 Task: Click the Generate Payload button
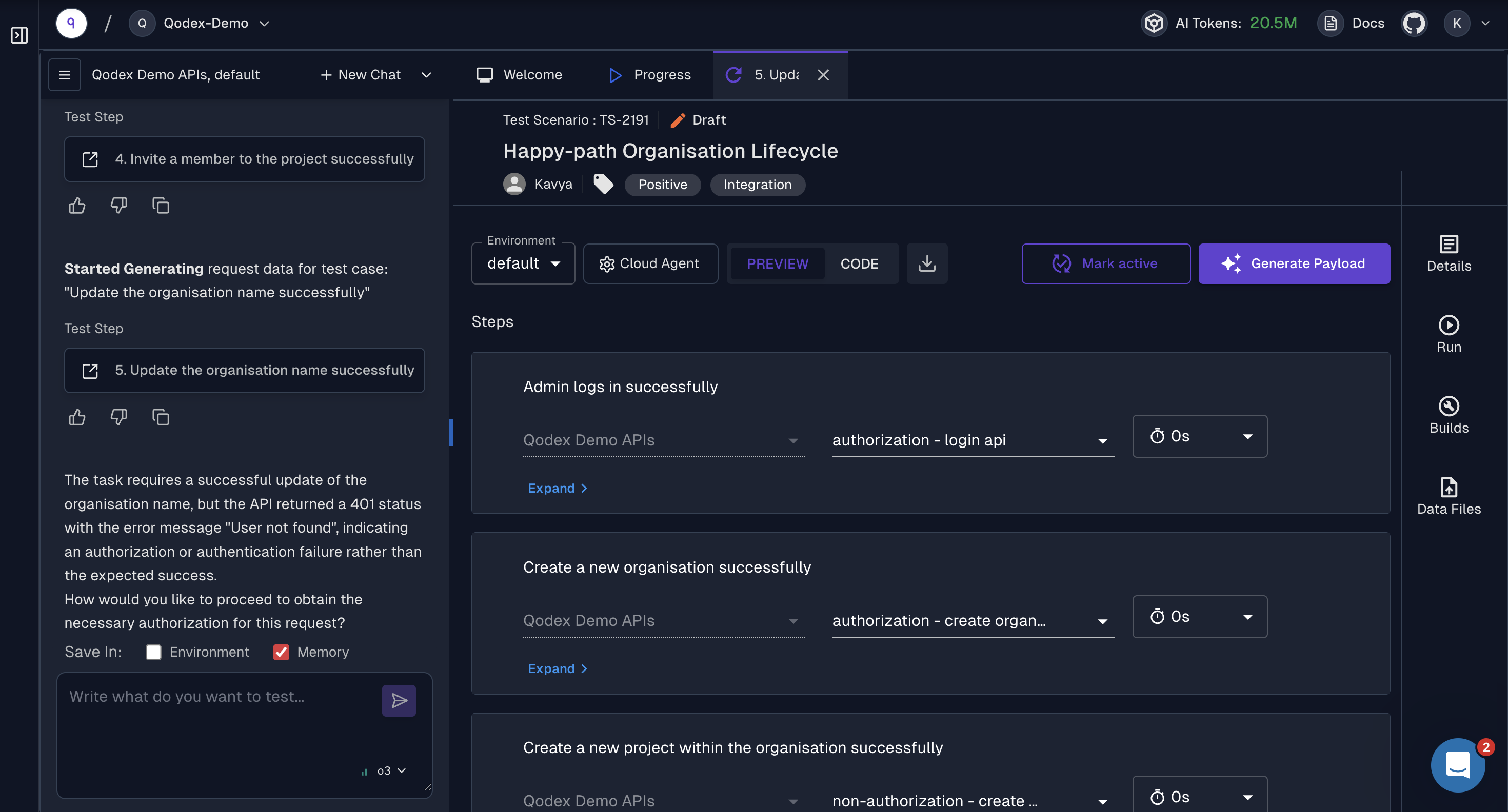(1294, 264)
